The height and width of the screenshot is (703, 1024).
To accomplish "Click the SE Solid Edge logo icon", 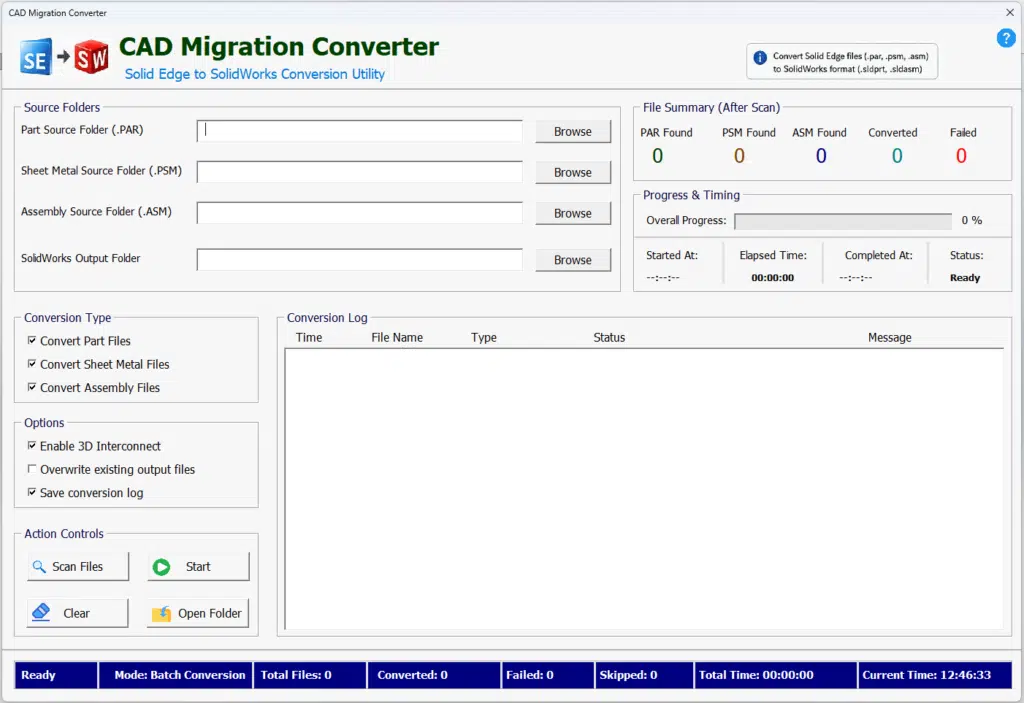I will pyautogui.click(x=35, y=57).
